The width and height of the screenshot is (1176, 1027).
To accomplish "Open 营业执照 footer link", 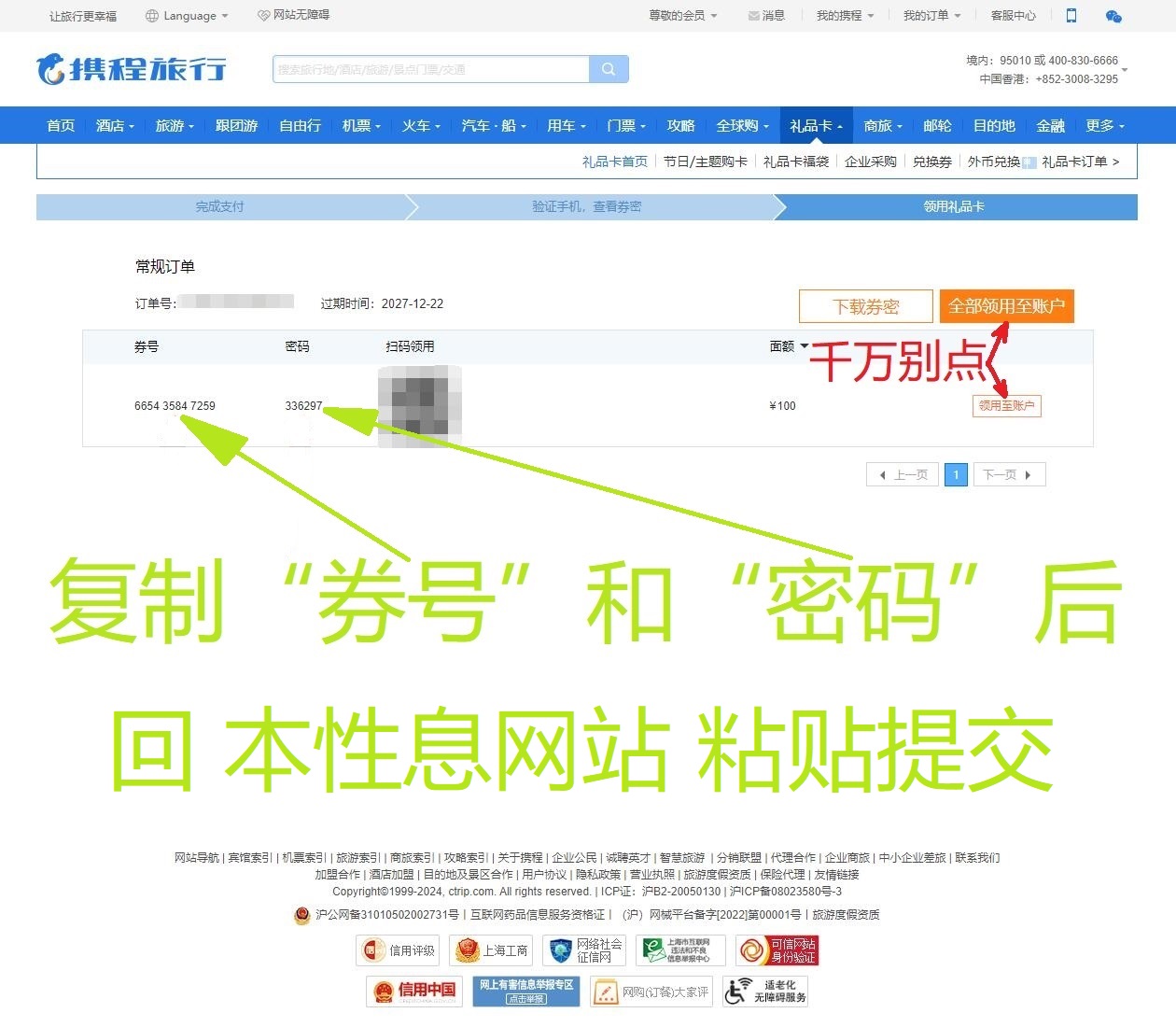I will [652, 875].
